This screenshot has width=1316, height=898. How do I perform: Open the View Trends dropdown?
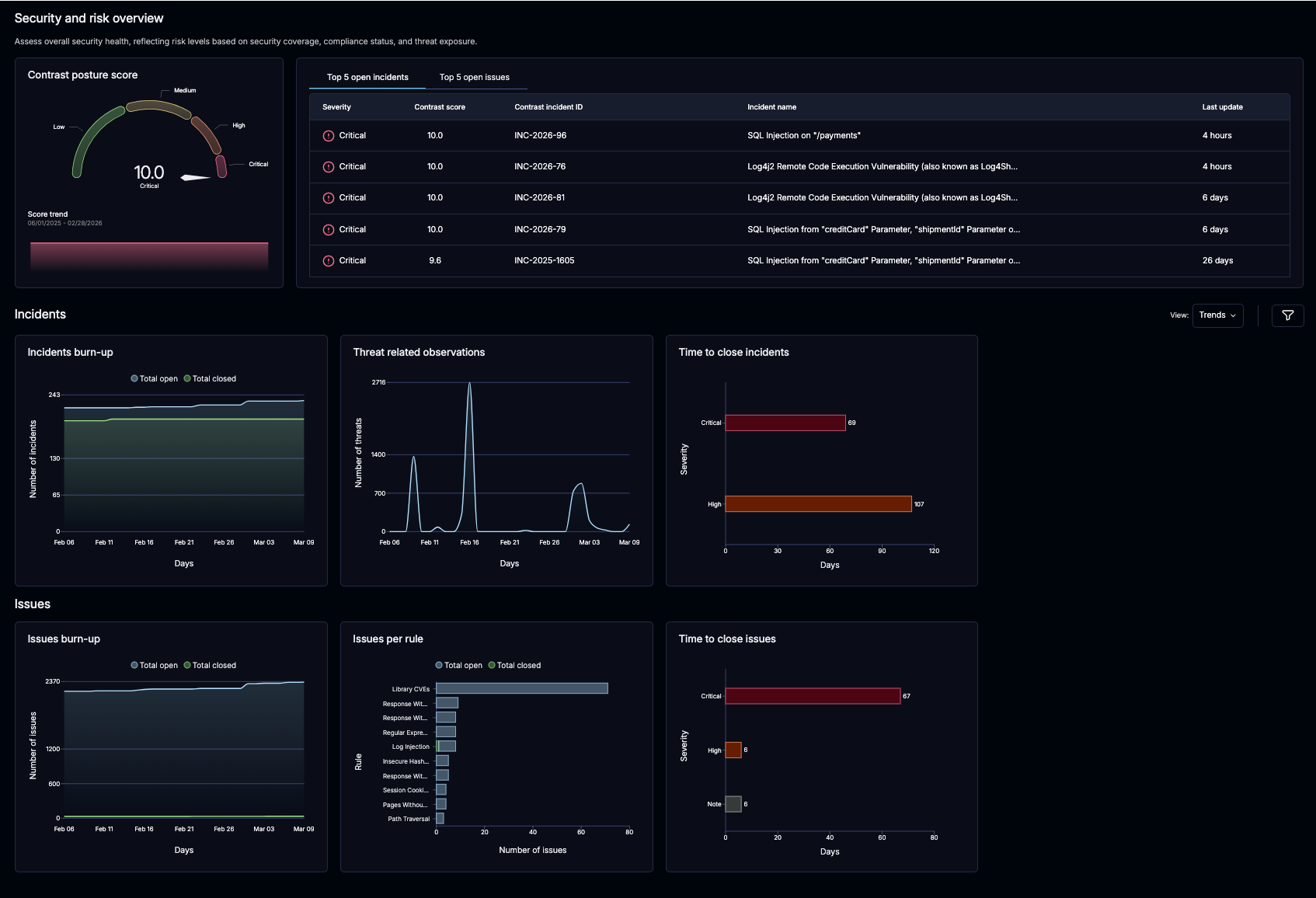coord(1217,315)
